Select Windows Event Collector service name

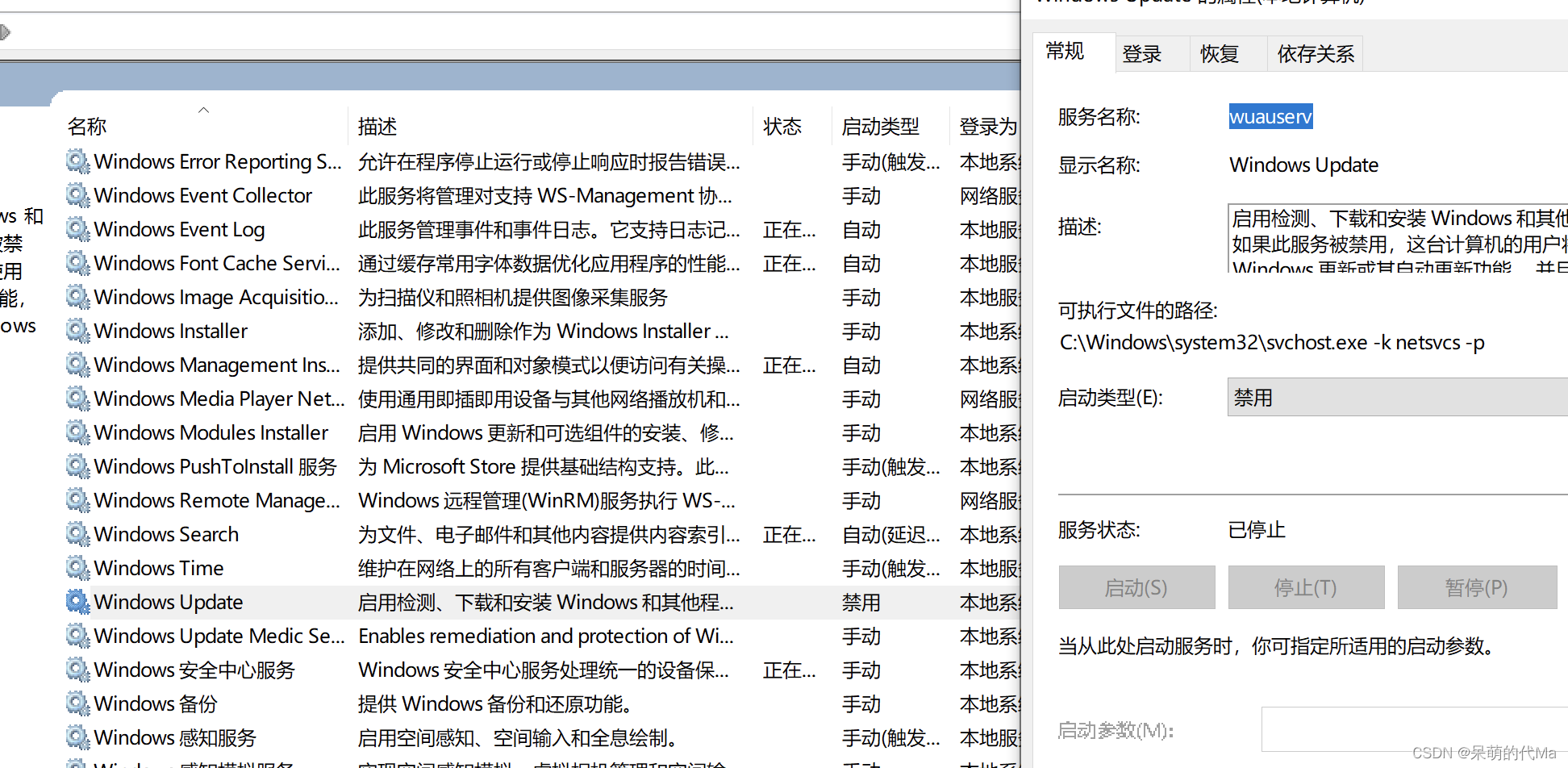click(x=203, y=195)
